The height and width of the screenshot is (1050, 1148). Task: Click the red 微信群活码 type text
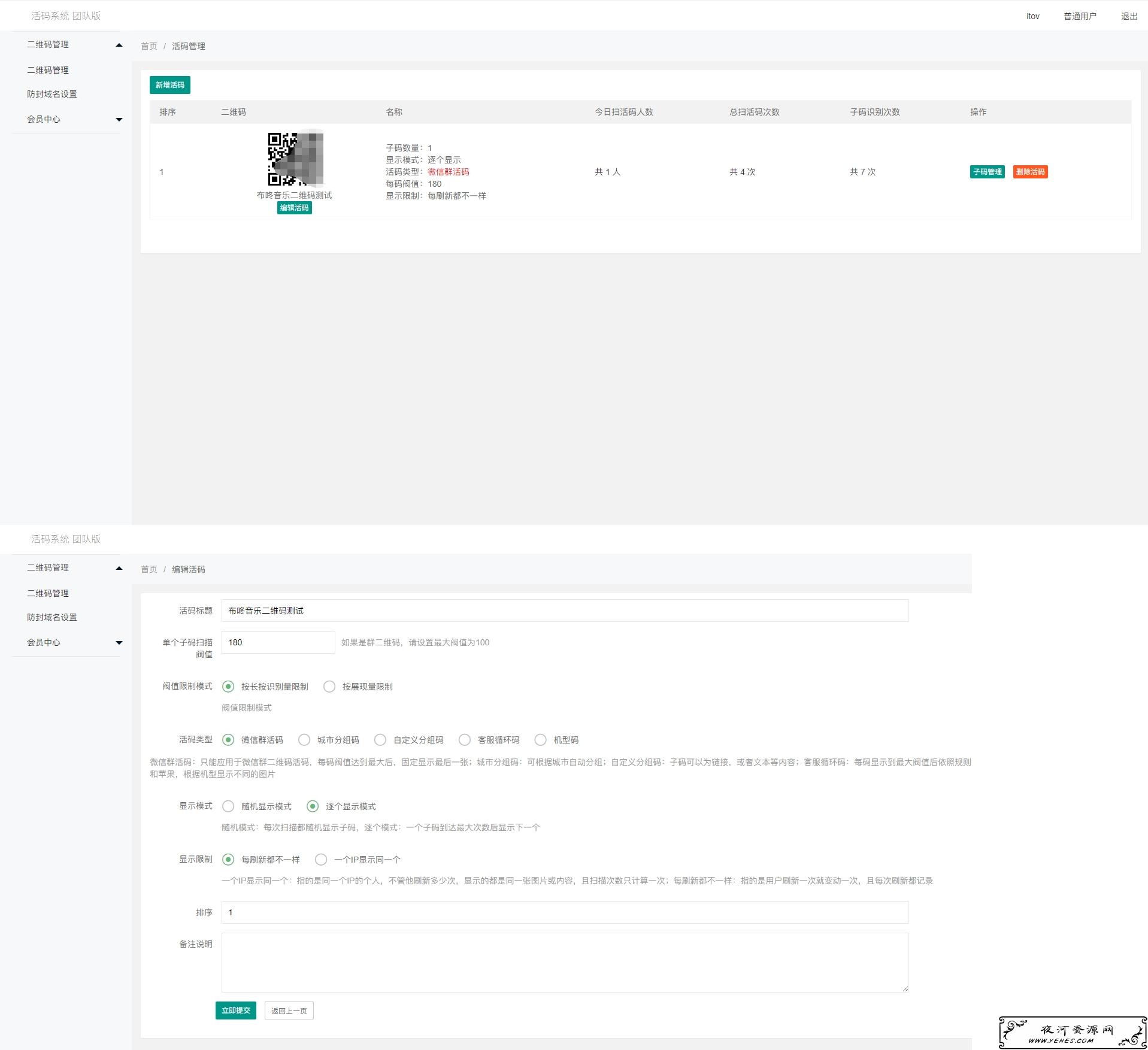(x=449, y=172)
